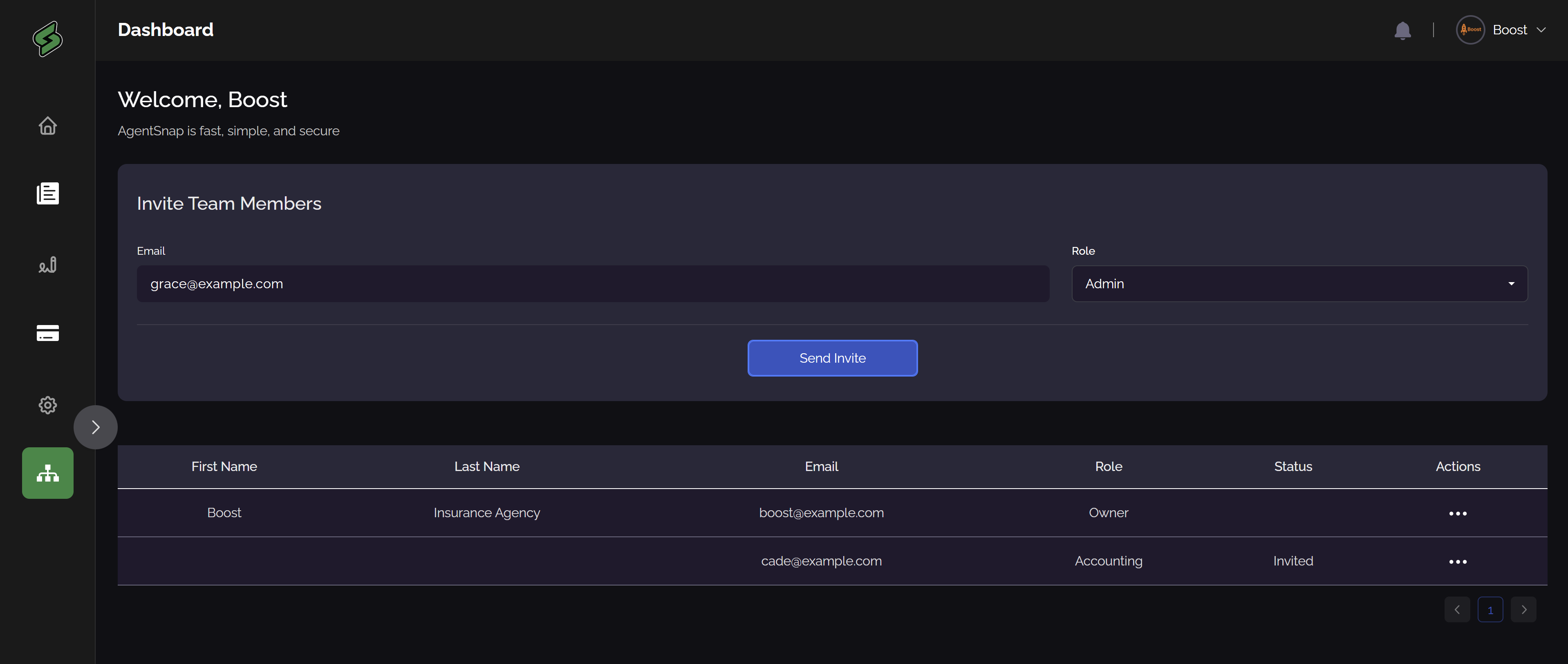Open the signature sidebar icon

tap(47, 265)
